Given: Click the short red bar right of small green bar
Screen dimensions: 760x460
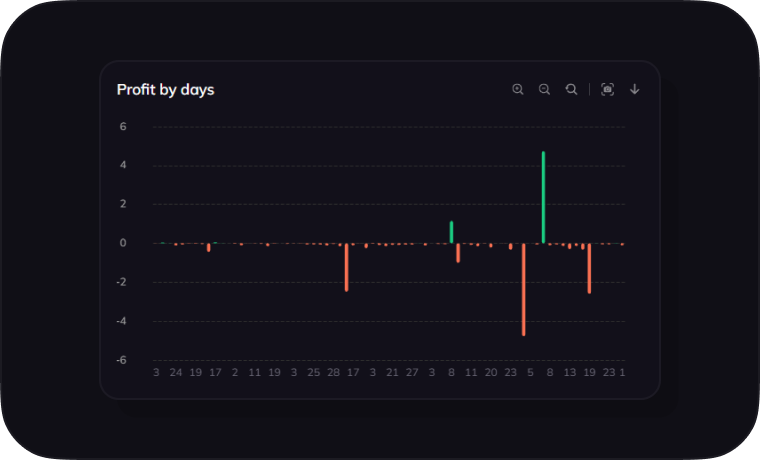Looking at the screenshot, I should tap(458, 253).
